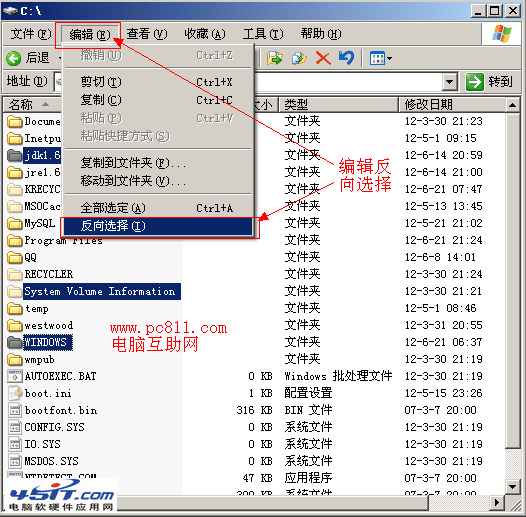Click the blue Undo arrow toolbar icon
The image size is (526, 517).
point(346,58)
